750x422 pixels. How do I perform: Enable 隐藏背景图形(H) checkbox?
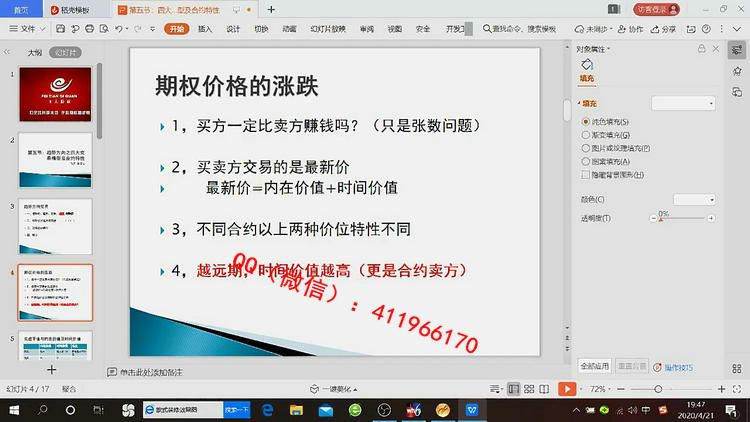tap(585, 173)
